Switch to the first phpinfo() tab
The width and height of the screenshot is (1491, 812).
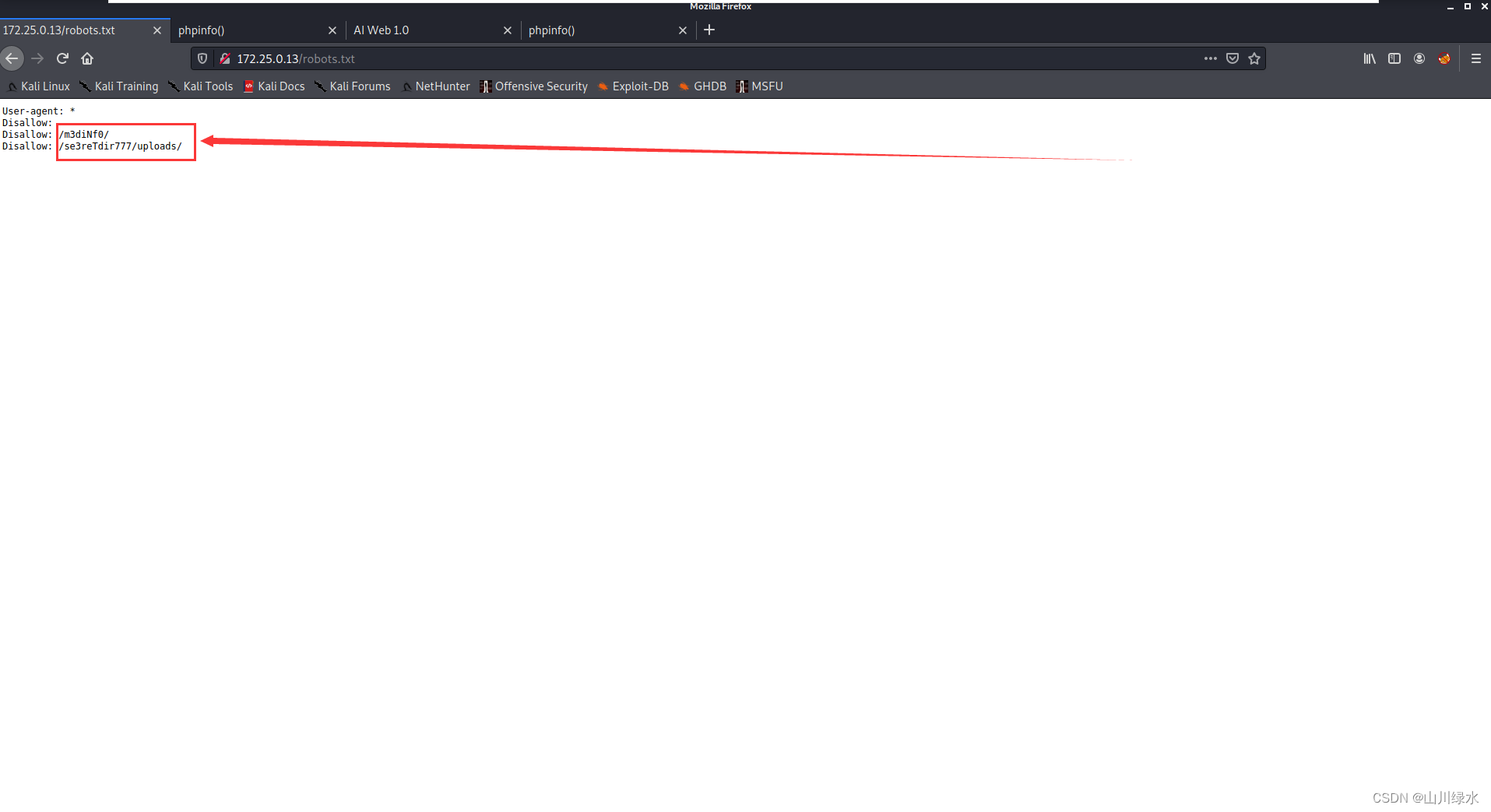[x=258, y=30]
